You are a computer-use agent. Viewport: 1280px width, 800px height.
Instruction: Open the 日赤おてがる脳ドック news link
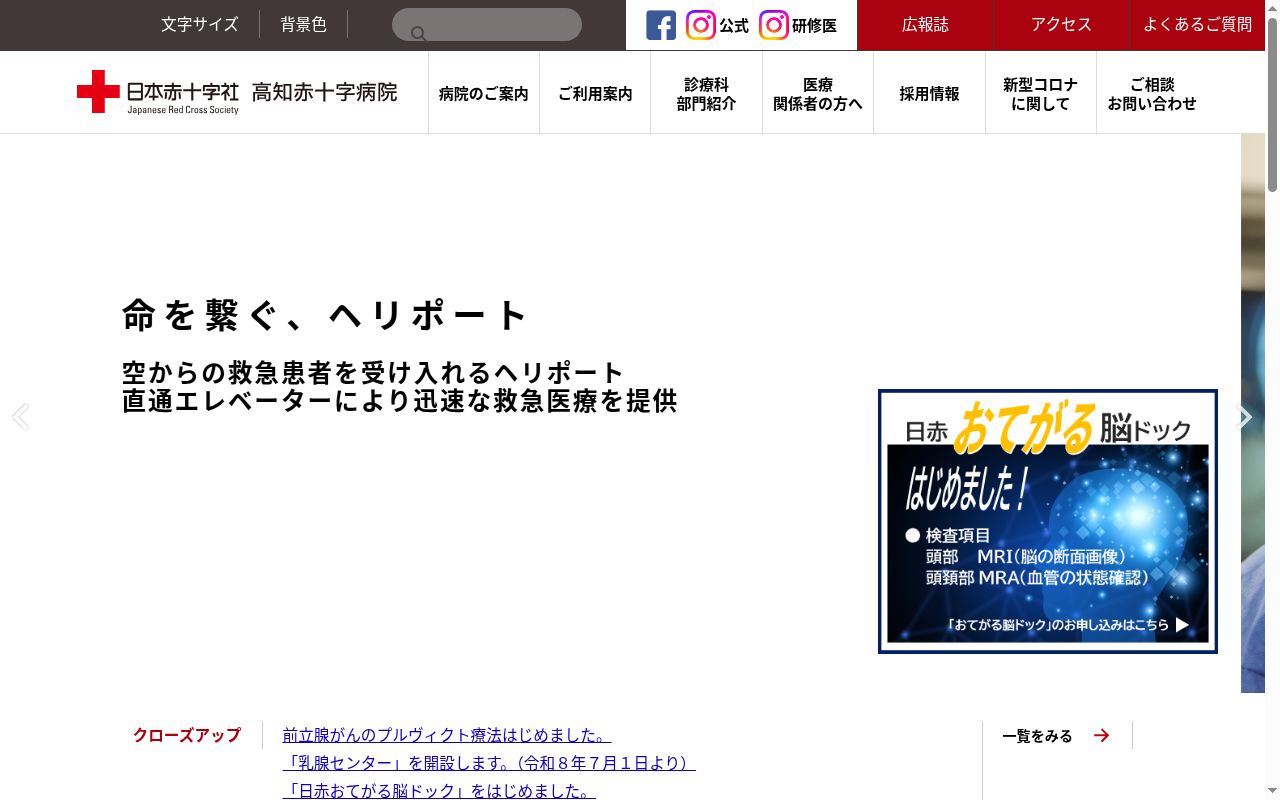coord(439,790)
